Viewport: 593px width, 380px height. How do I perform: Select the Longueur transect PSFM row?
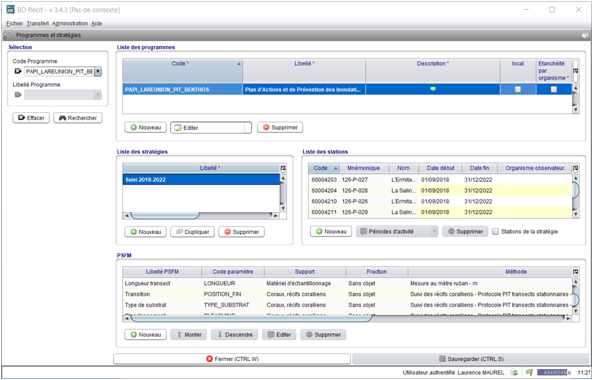(x=348, y=283)
